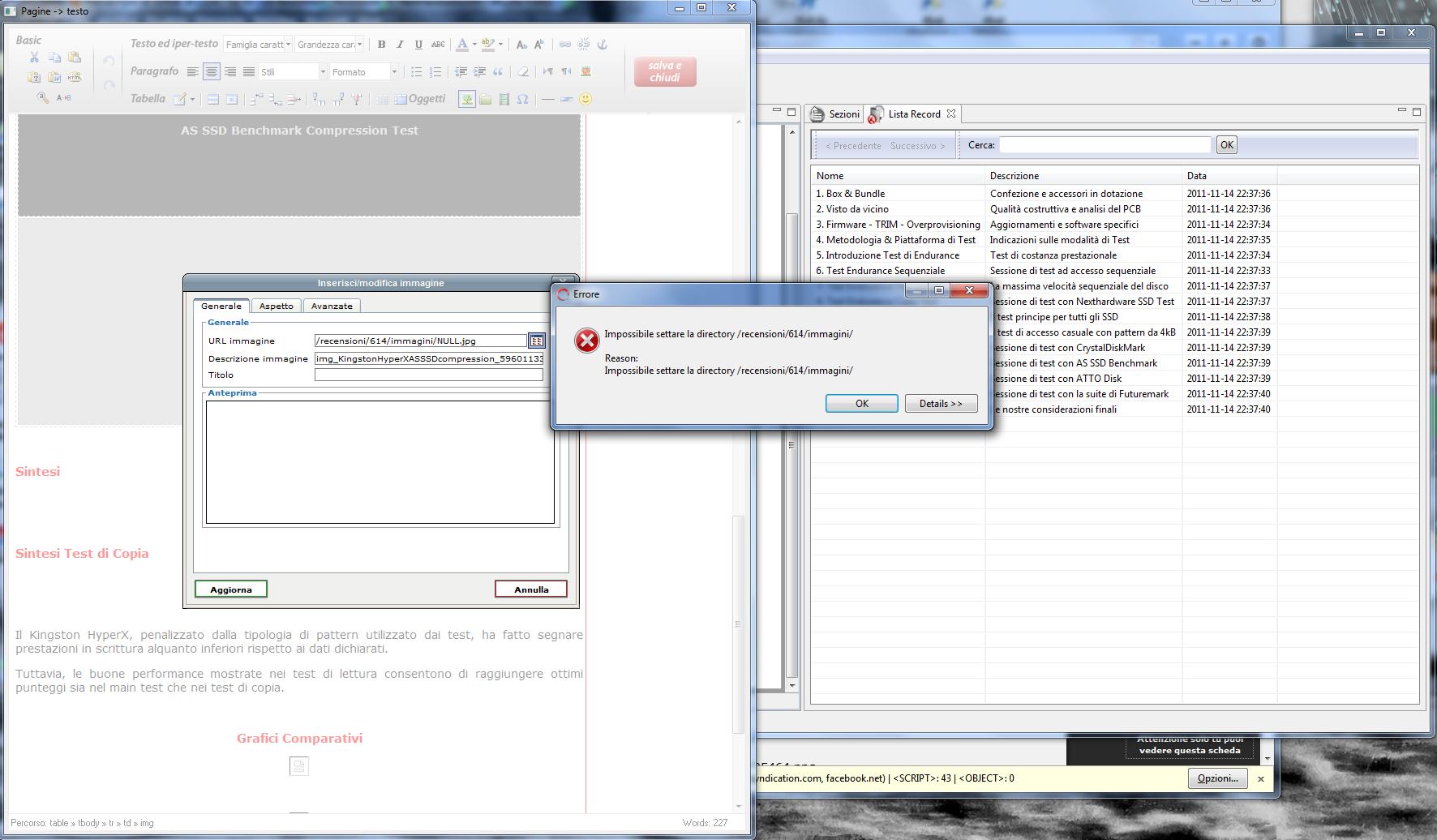
Task: Paste as plain text icon
Action: 34,77
